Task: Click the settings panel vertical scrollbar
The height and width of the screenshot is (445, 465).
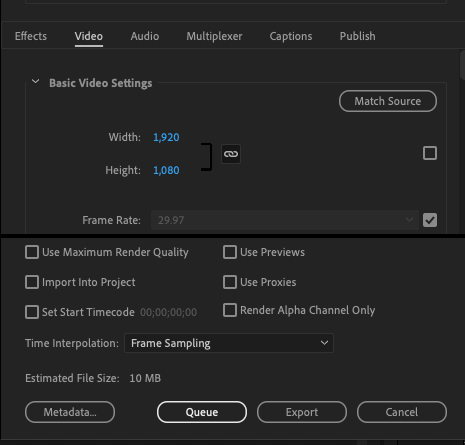Action: tap(462, 65)
